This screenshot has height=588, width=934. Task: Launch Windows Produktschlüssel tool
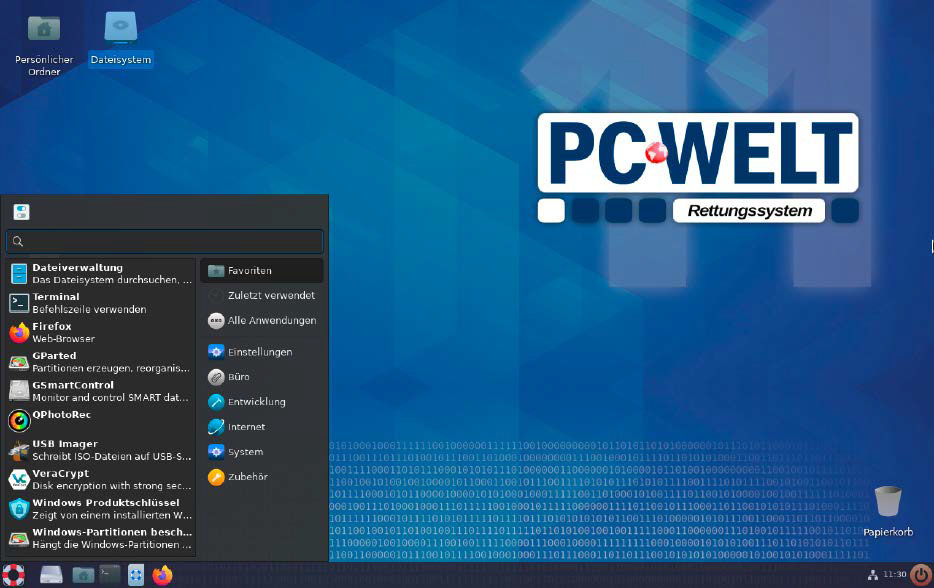101,509
